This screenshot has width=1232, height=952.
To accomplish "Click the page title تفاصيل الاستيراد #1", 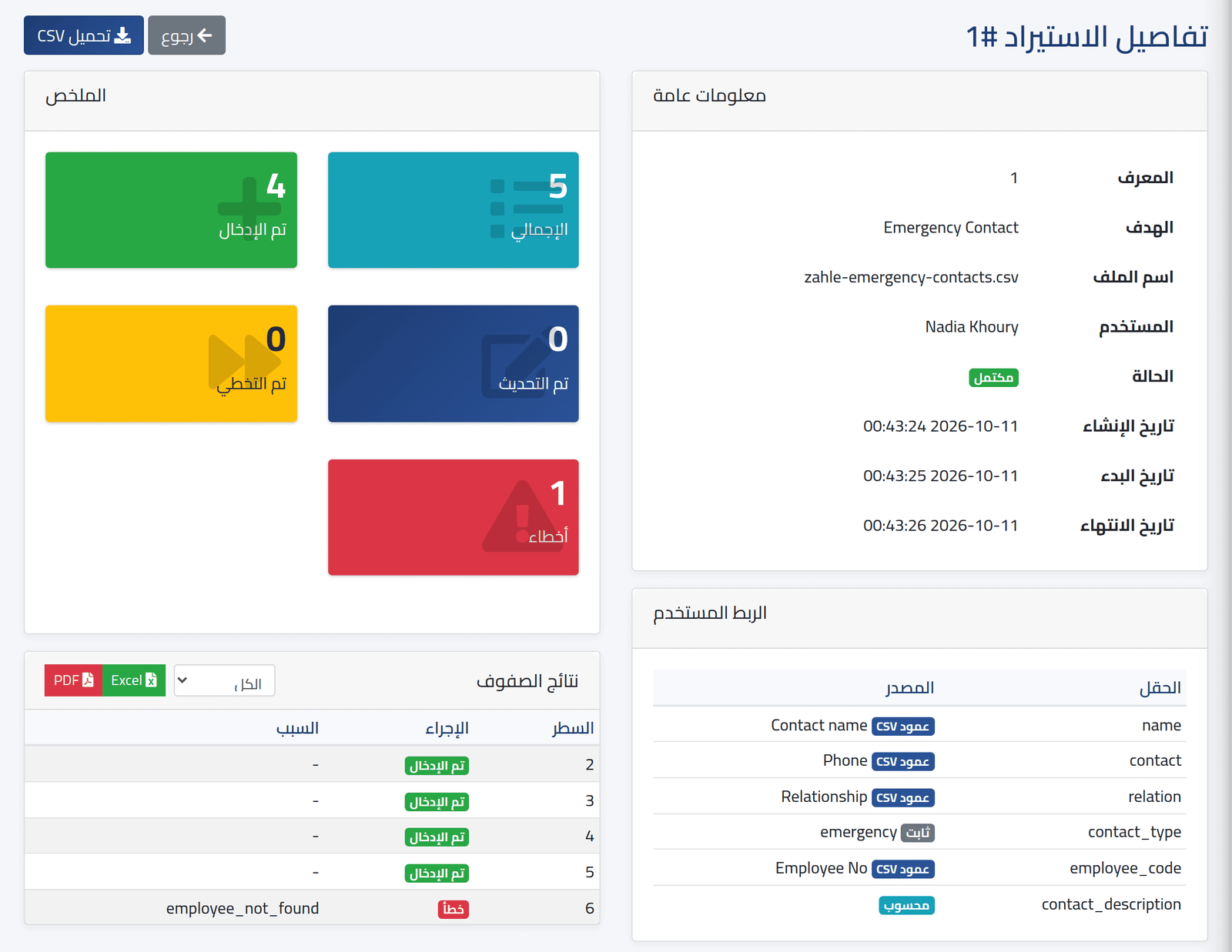I will (x=1087, y=36).
